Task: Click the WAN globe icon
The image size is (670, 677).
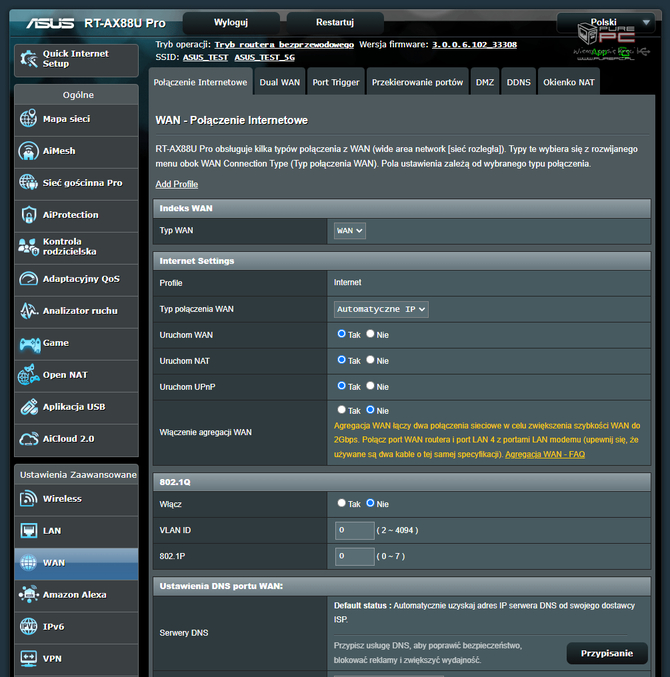Action: point(28,563)
